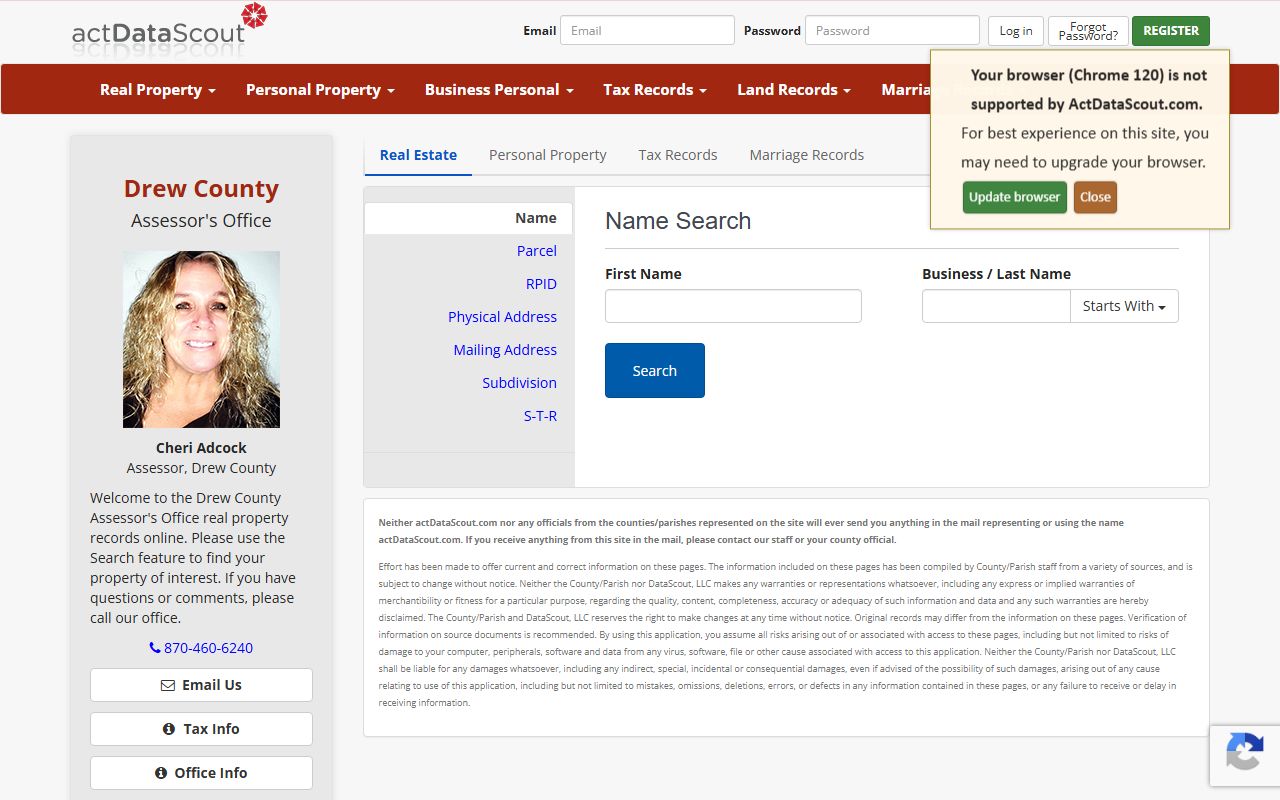Click the phone number 870-460-6240
The height and width of the screenshot is (800, 1280).
[x=201, y=648]
